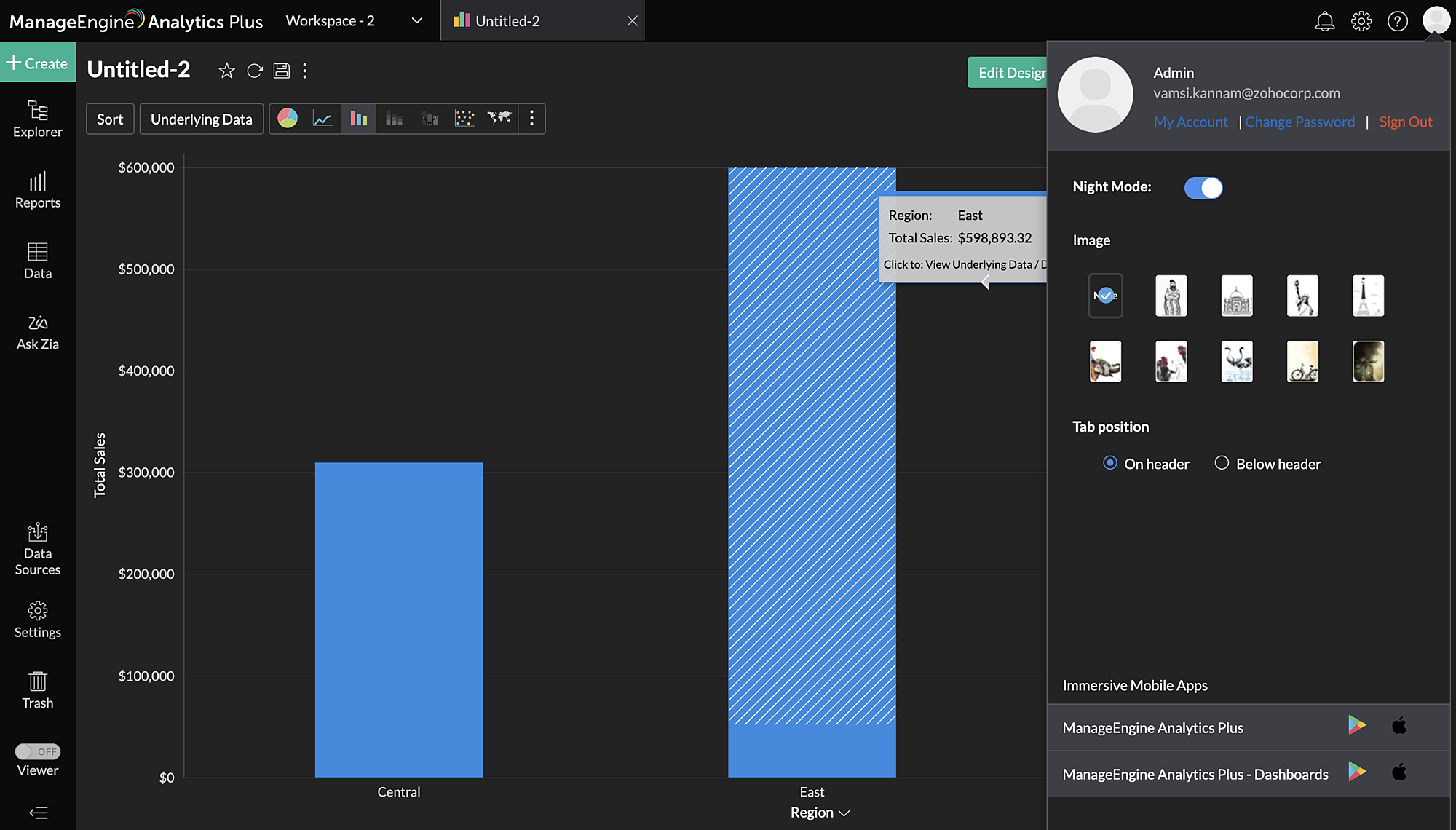Select the scatter plot chart icon
The image size is (1456, 830).
(464, 119)
